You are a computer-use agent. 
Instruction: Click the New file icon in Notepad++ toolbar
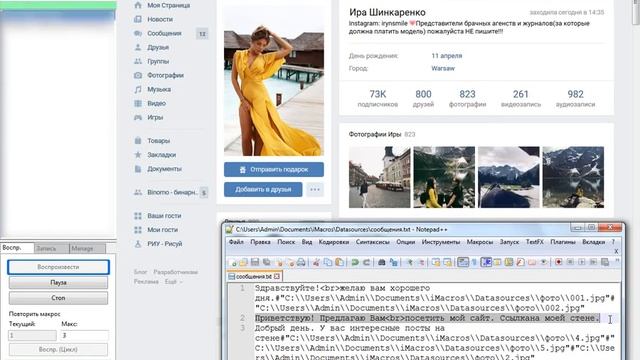click(234, 262)
